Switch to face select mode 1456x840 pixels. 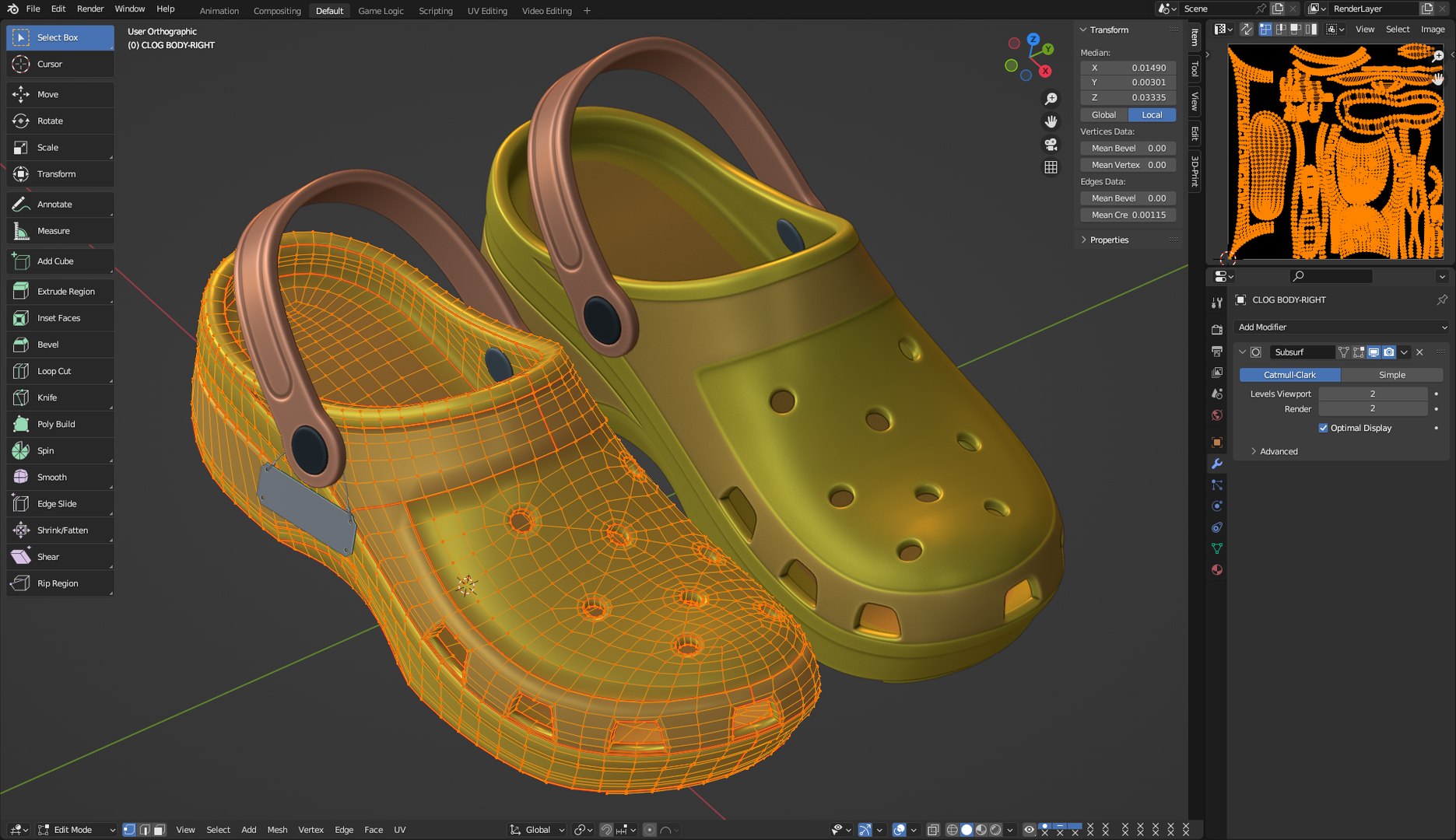pyautogui.click(x=160, y=830)
